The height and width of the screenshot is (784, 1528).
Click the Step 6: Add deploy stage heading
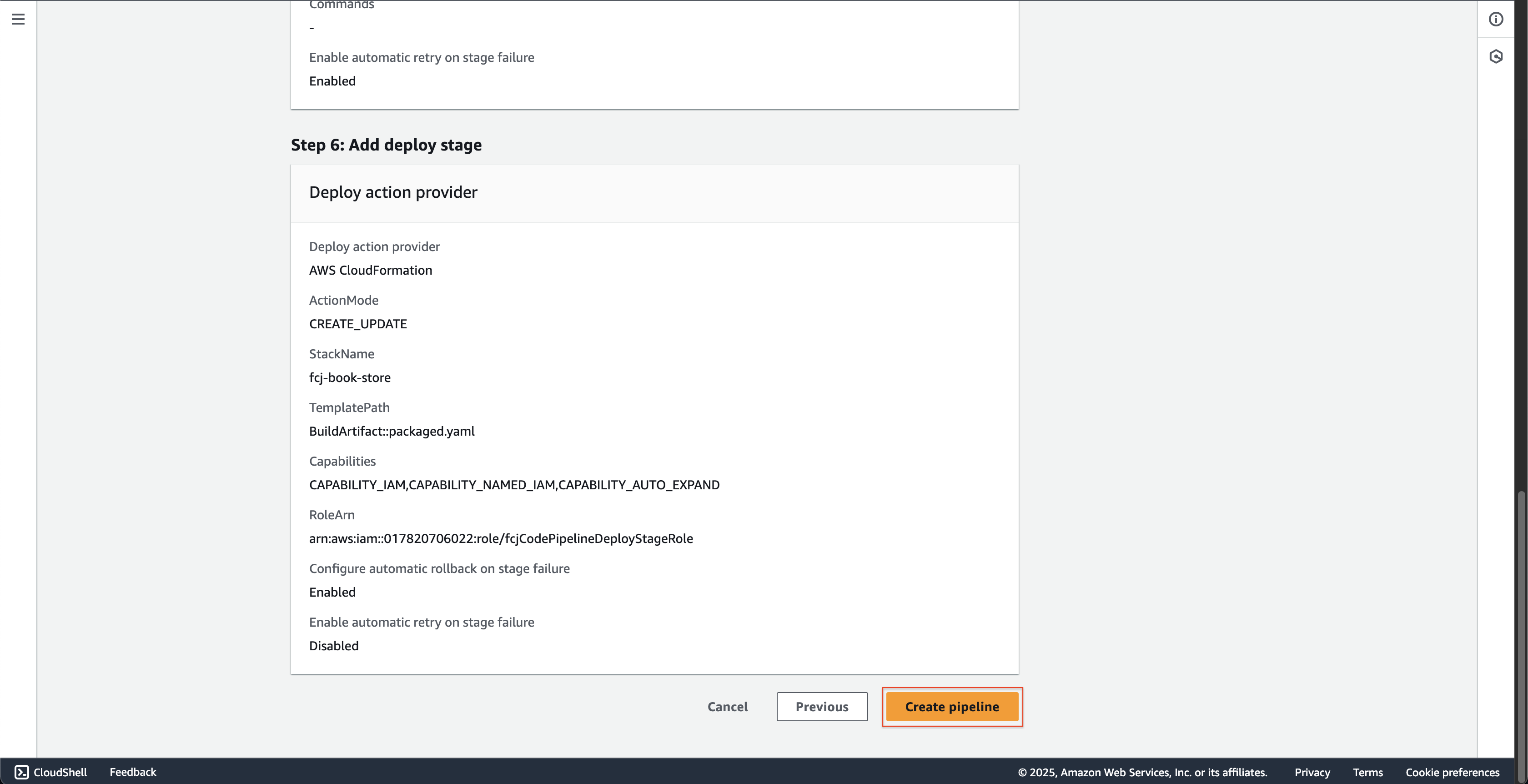(x=386, y=145)
